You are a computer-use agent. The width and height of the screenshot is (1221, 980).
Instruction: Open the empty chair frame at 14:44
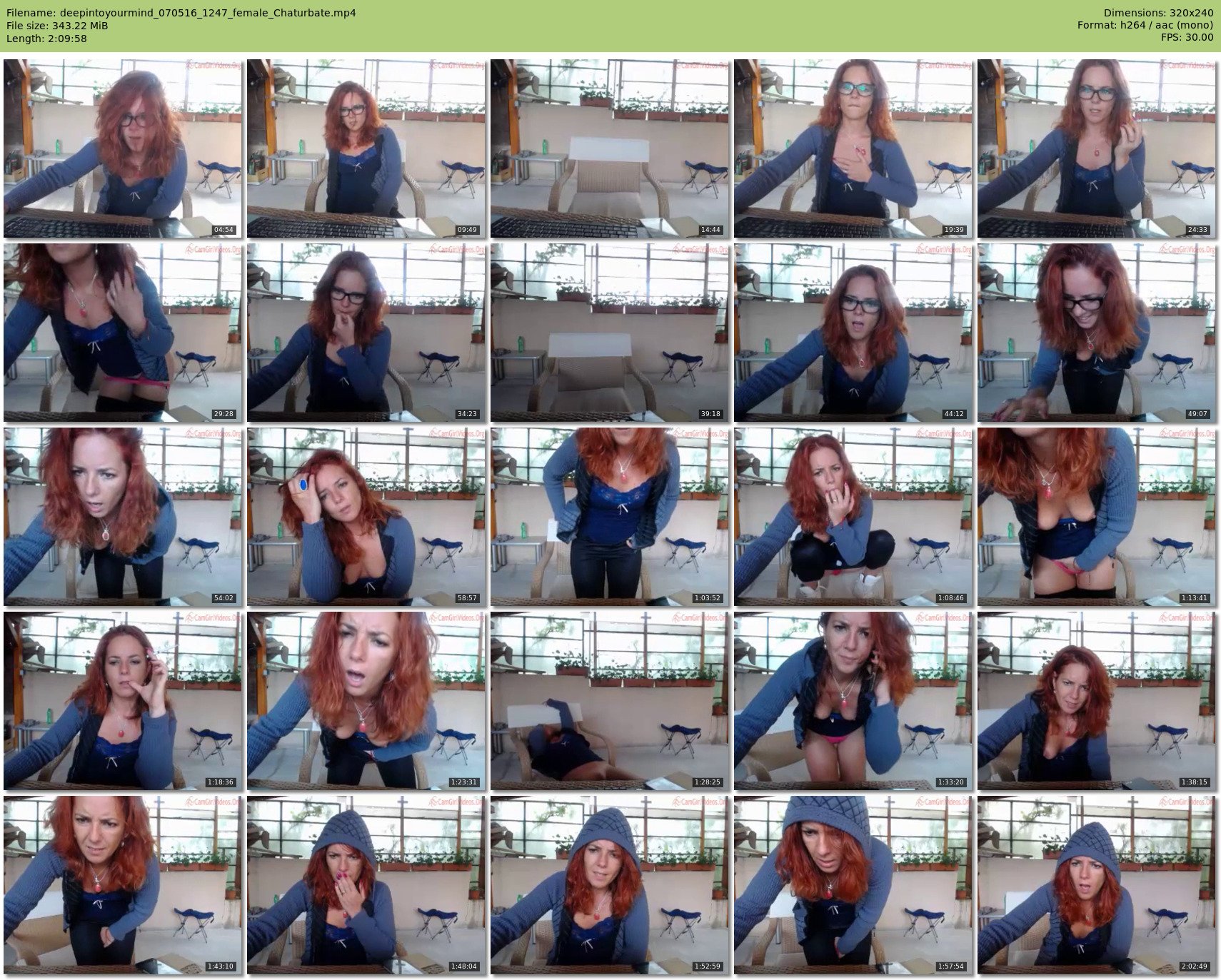[x=610, y=148]
